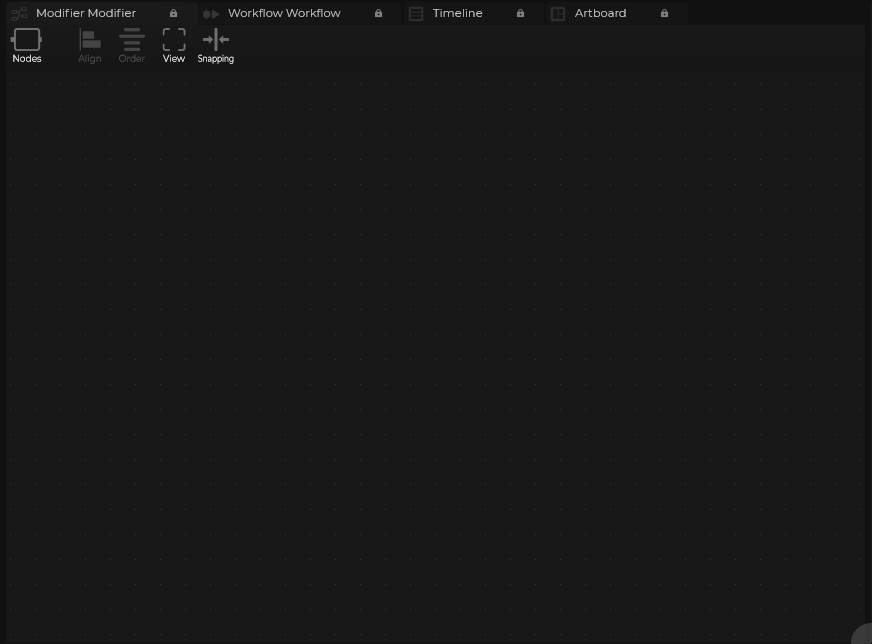The height and width of the screenshot is (644, 872).
Task: Click the Align toolbar icon
Action: click(x=90, y=40)
